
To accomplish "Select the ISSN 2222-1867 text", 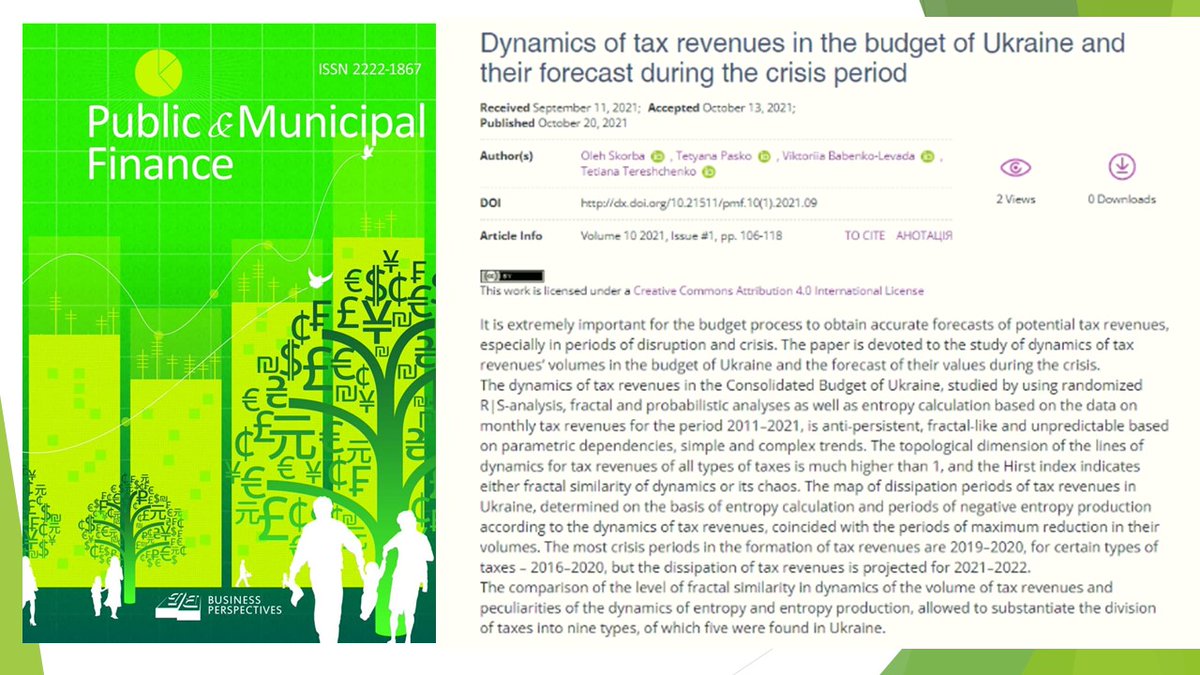I will pyautogui.click(x=370, y=70).
